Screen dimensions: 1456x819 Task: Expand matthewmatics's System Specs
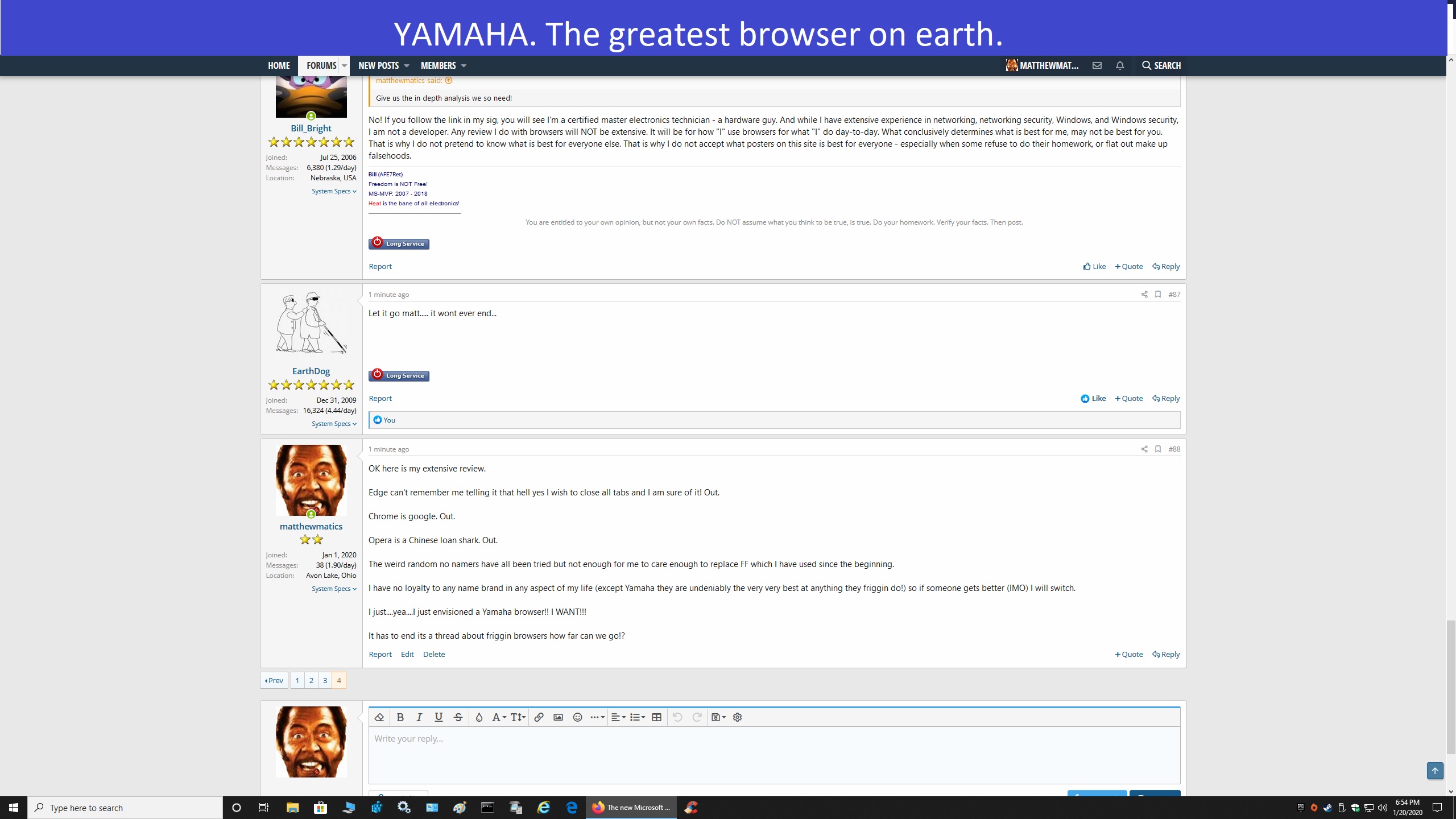coord(334,589)
